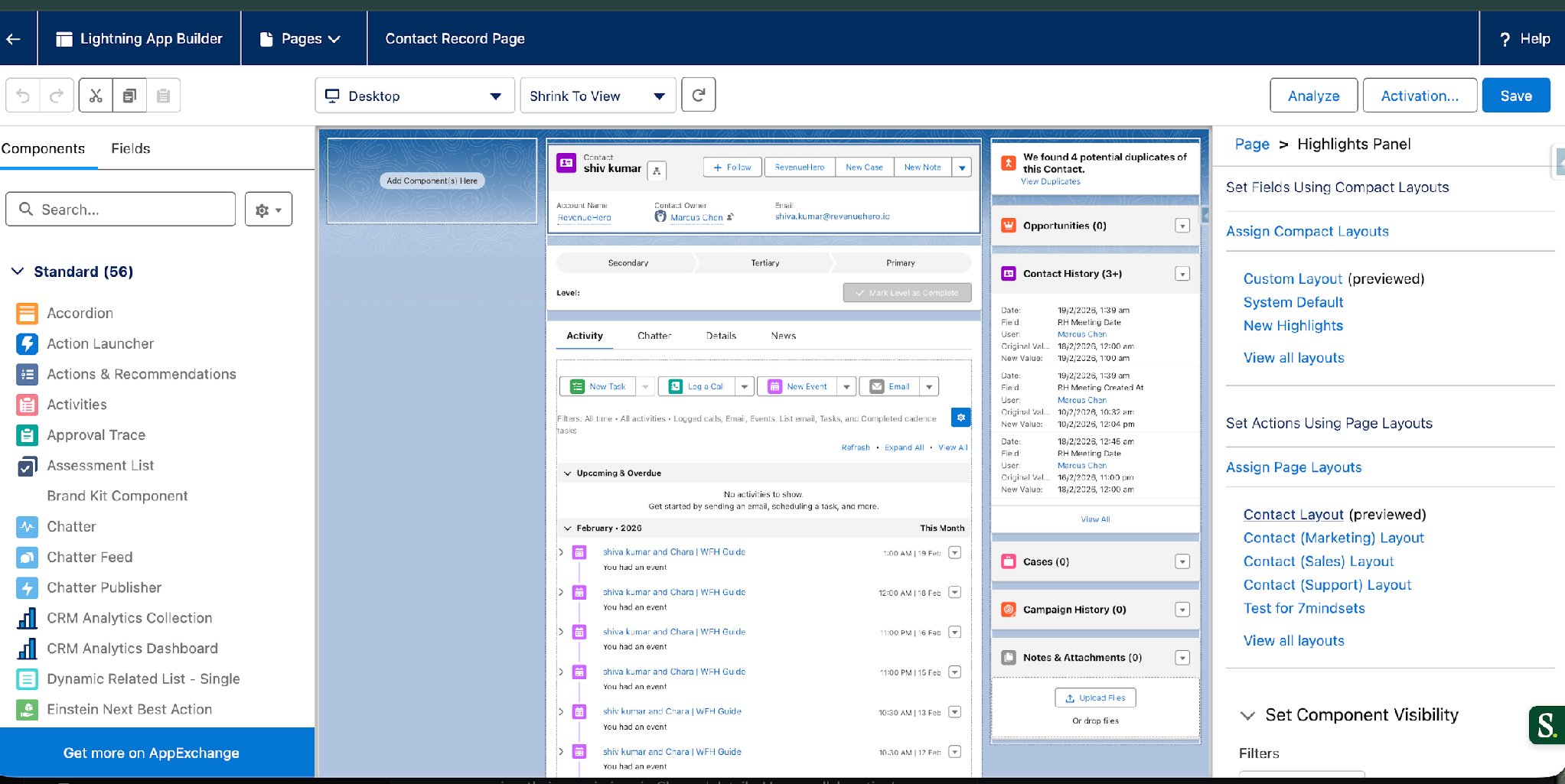Select the Chatter Publisher component icon

27,588
